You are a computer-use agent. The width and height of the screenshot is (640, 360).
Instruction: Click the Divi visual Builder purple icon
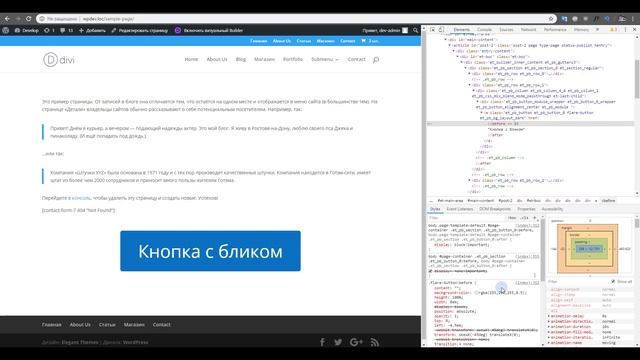click(178, 30)
